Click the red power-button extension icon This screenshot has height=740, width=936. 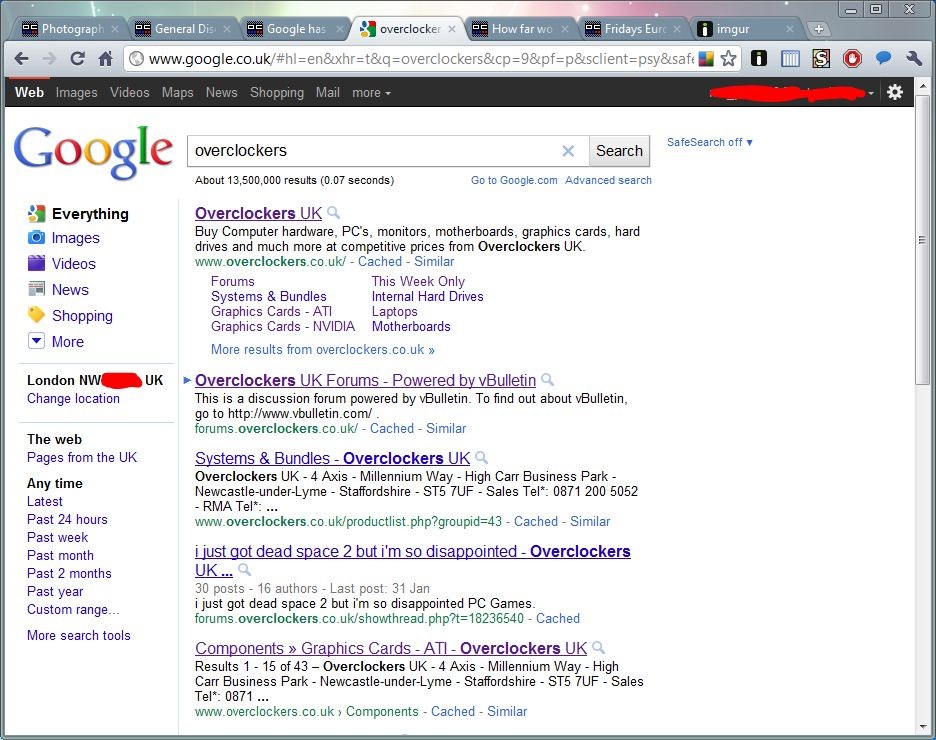[852, 58]
